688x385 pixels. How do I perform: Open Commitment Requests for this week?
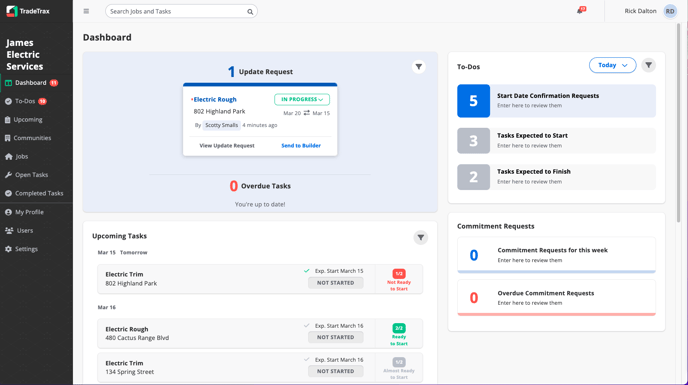pos(556,255)
